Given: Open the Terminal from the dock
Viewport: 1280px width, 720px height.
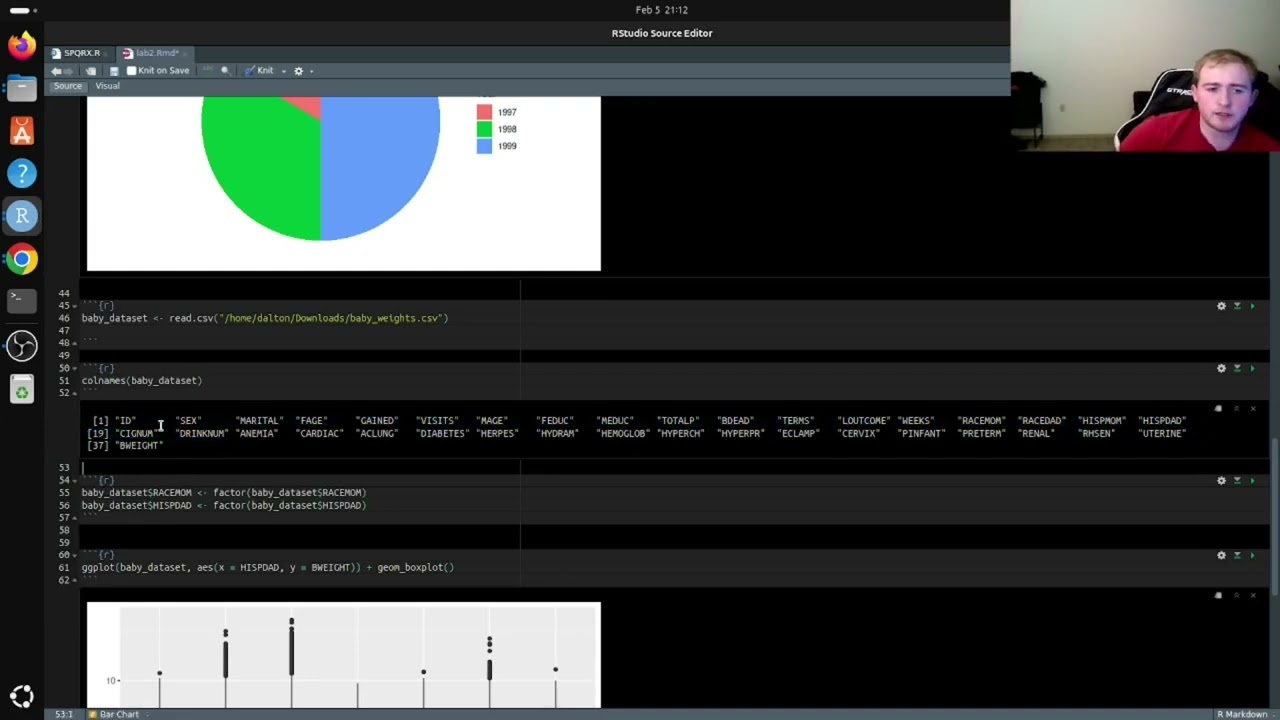Looking at the screenshot, I should coord(22,302).
